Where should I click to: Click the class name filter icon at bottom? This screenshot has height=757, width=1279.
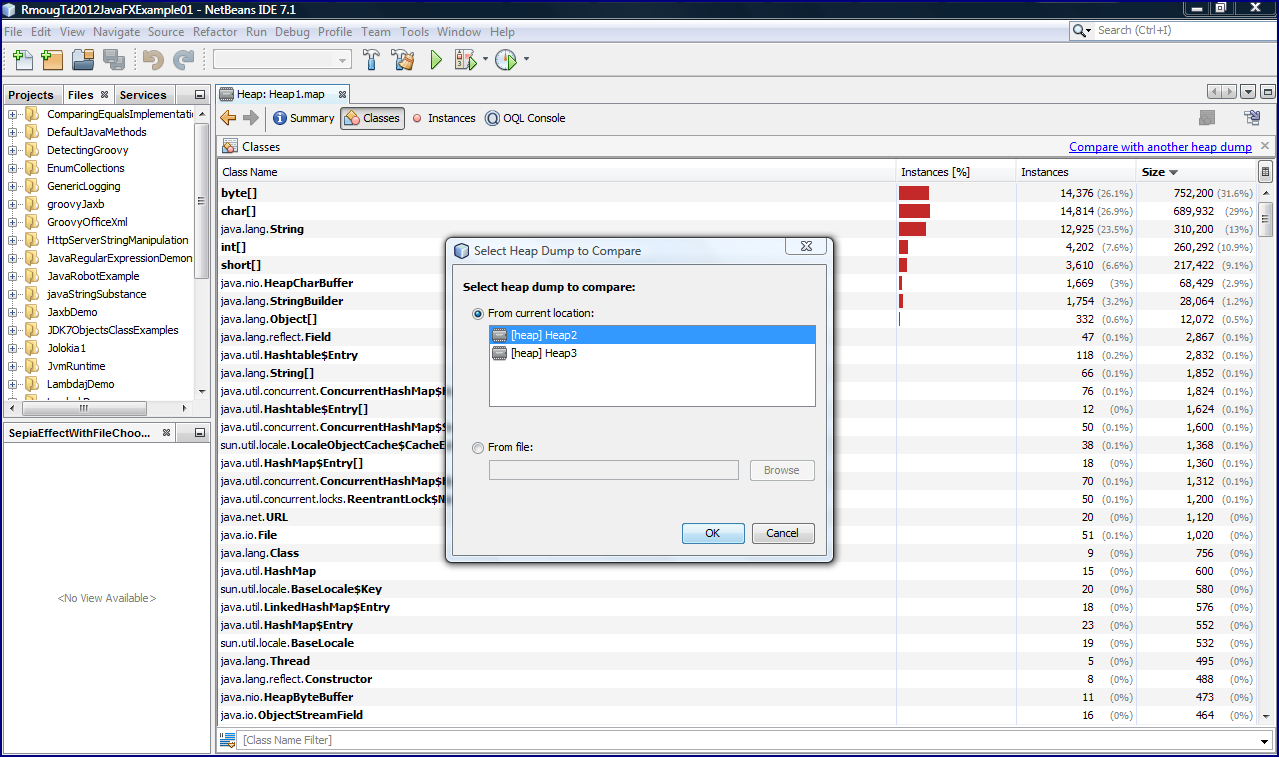coord(228,740)
